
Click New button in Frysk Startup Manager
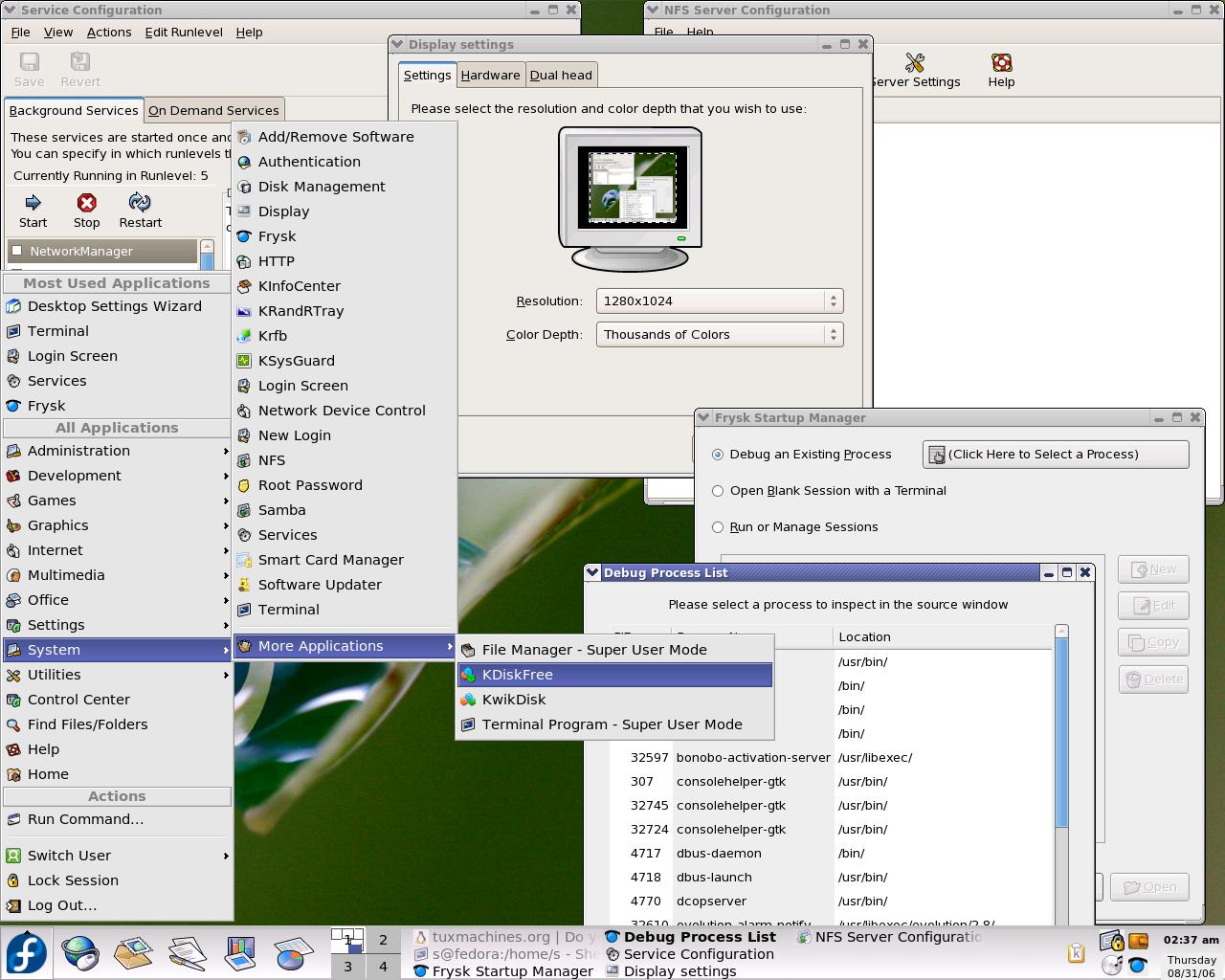1153,569
